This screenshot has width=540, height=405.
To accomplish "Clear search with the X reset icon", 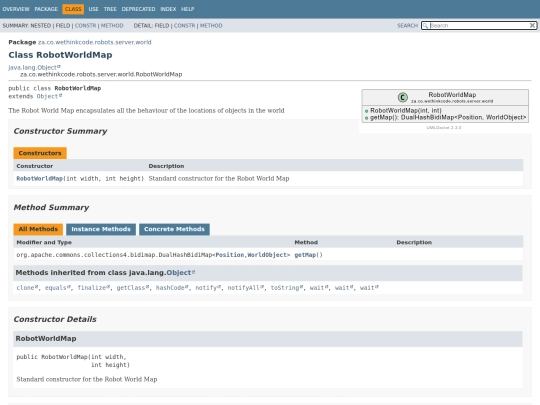I will click(532, 25).
